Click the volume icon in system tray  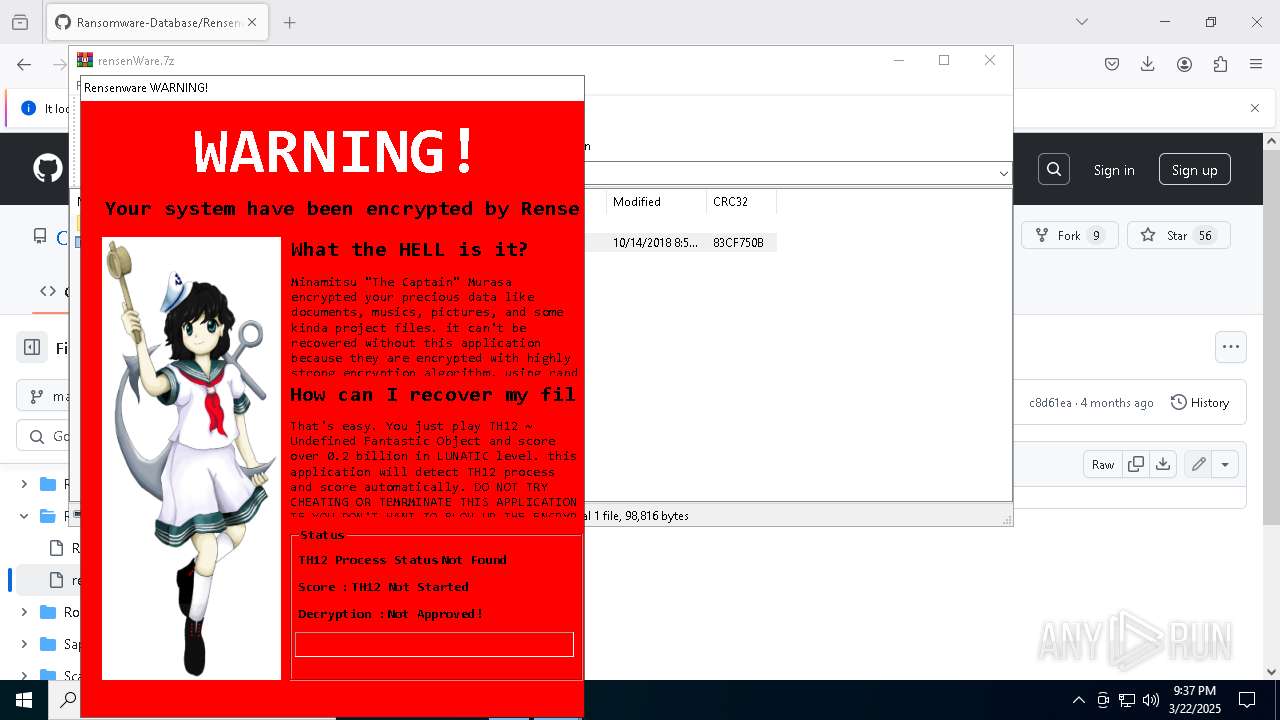(x=1151, y=700)
